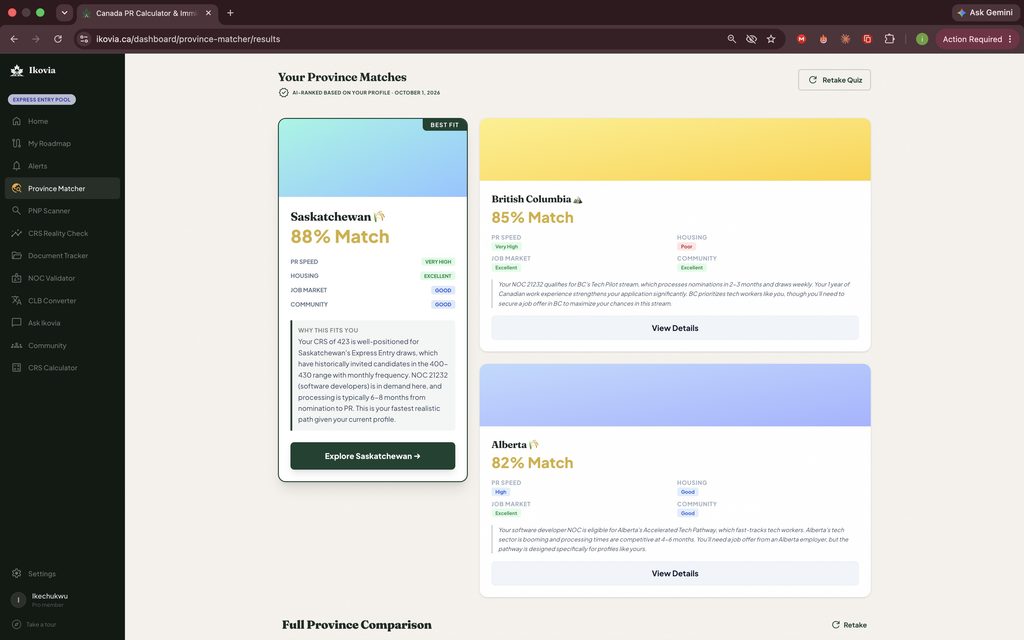Click the Alberta blue card banner
1024x640 pixels.
675,395
